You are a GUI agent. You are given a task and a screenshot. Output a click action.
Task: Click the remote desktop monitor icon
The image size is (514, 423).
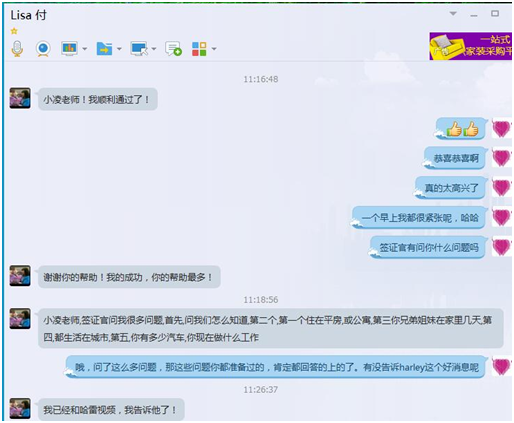tap(139, 49)
